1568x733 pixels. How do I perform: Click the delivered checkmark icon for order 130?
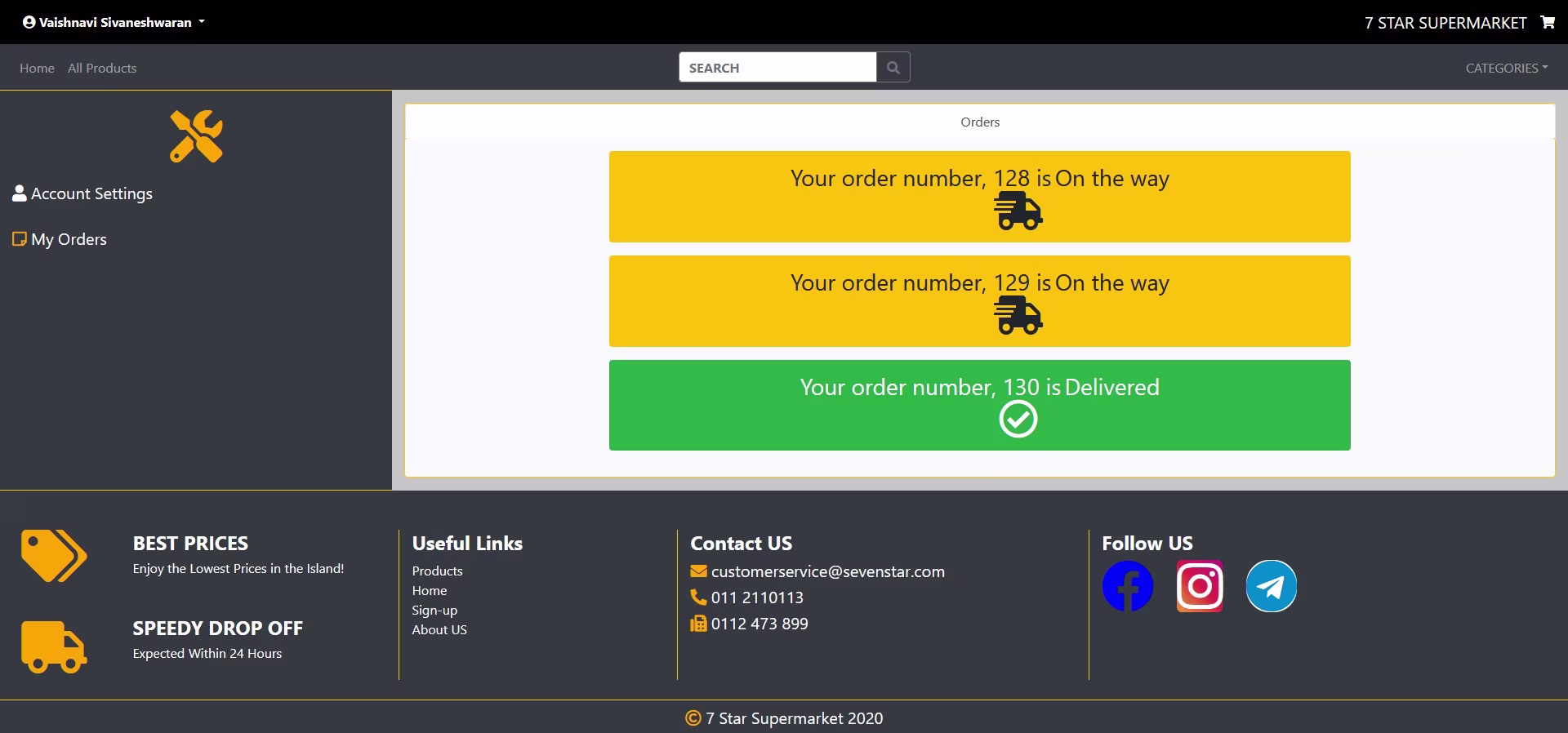pyautogui.click(x=1018, y=420)
